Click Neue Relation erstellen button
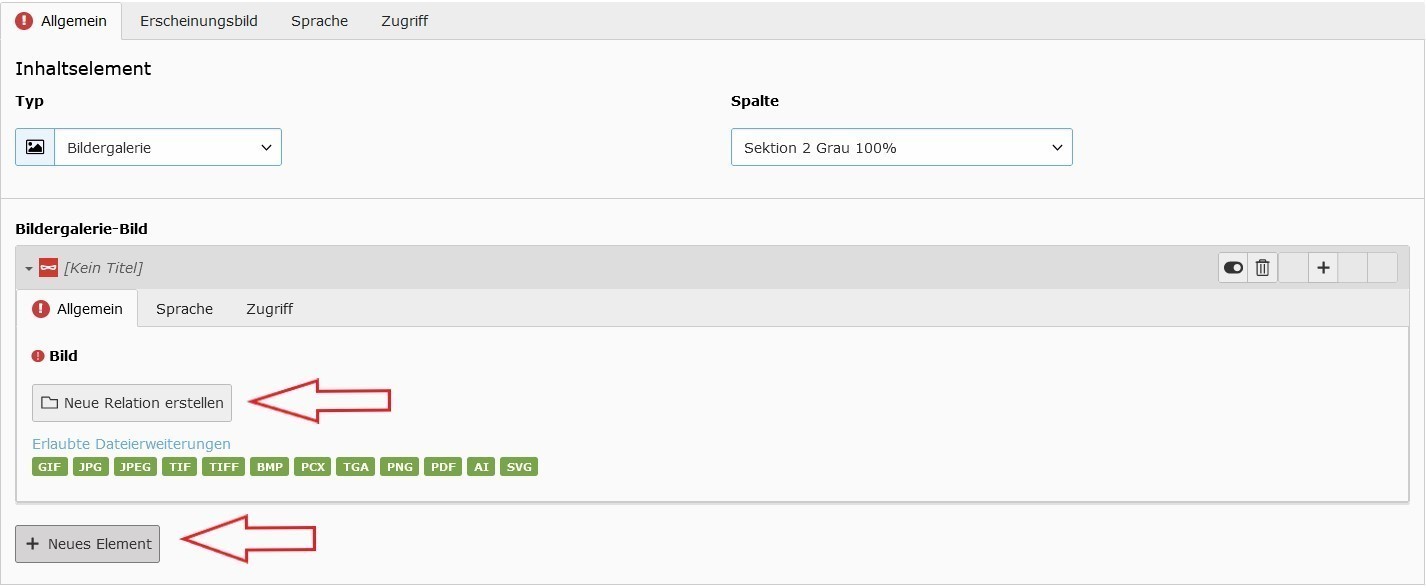The image size is (1426, 588). [x=132, y=403]
